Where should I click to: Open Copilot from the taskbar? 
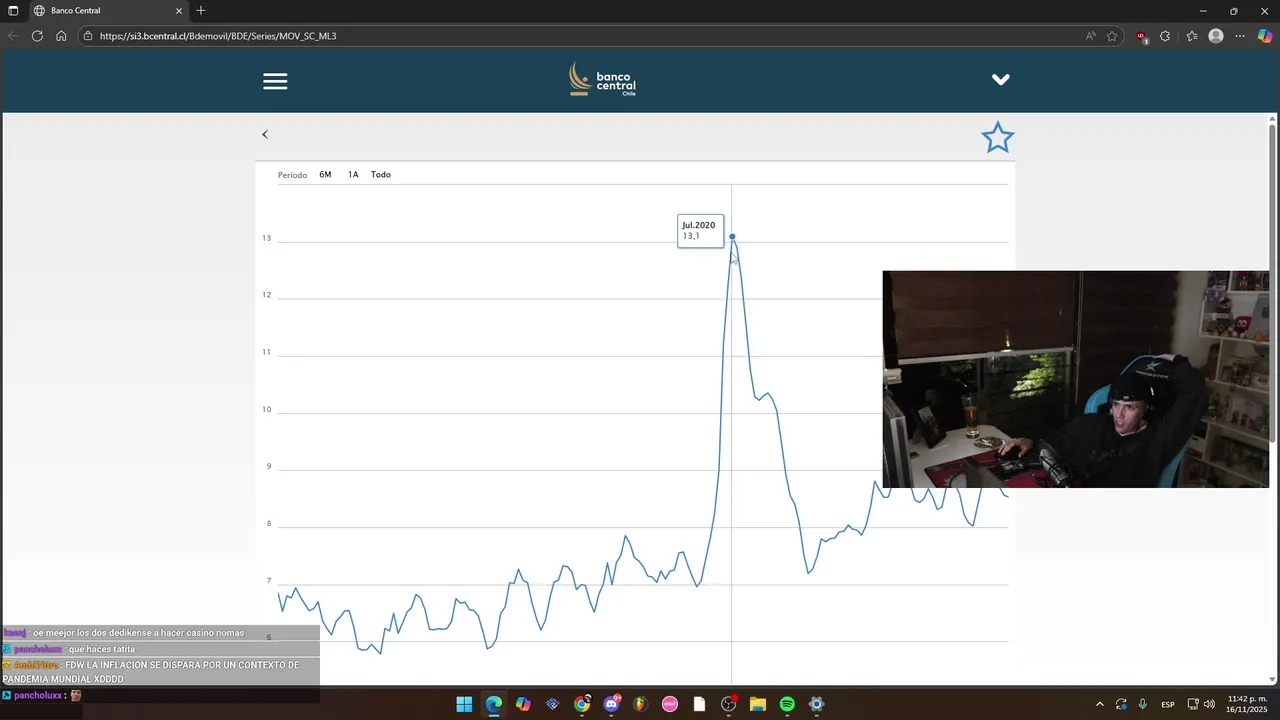click(x=523, y=704)
